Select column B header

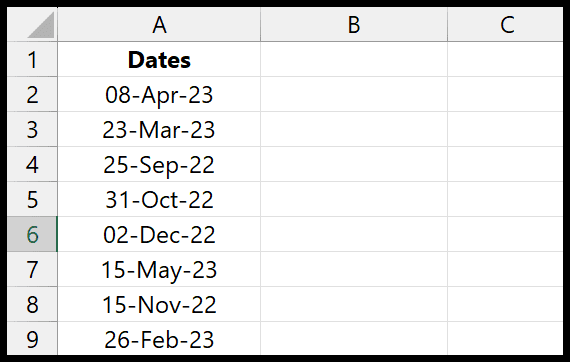[x=354, y=24]
